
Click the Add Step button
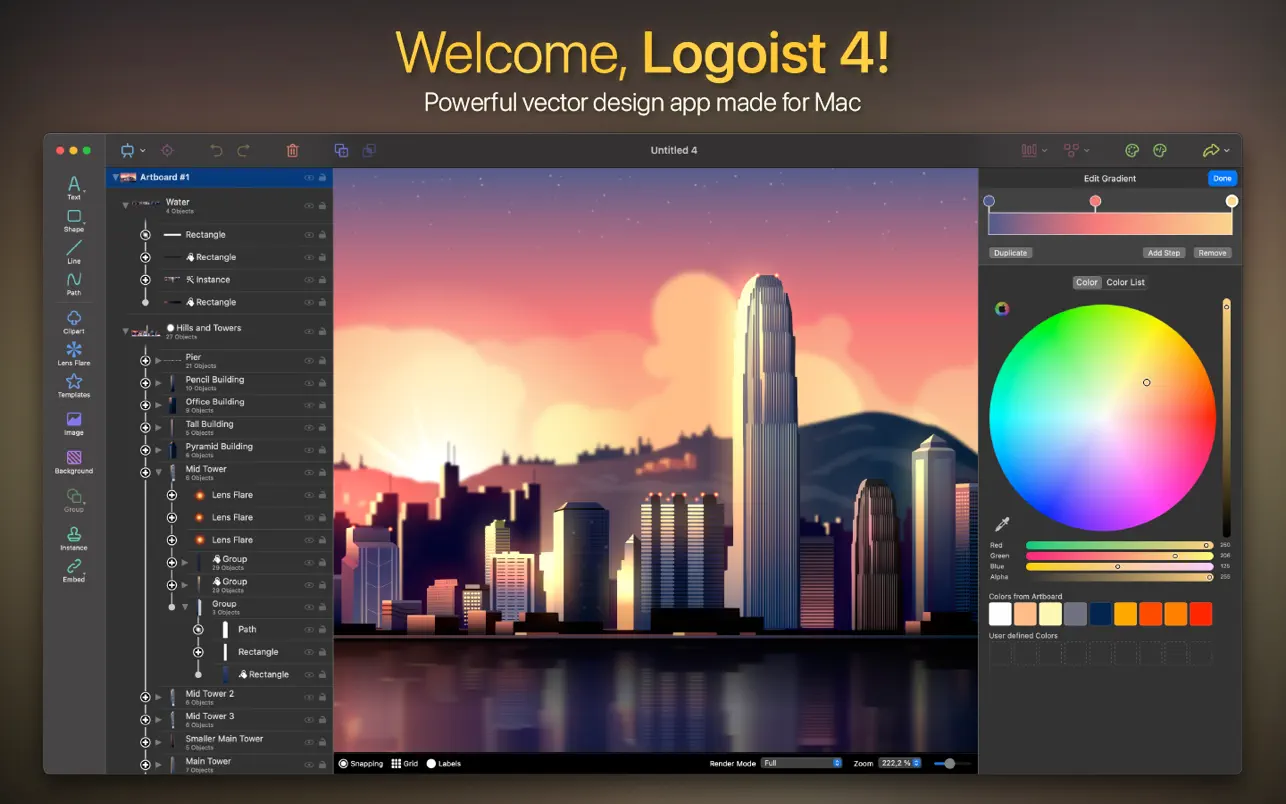[1164, 253]
